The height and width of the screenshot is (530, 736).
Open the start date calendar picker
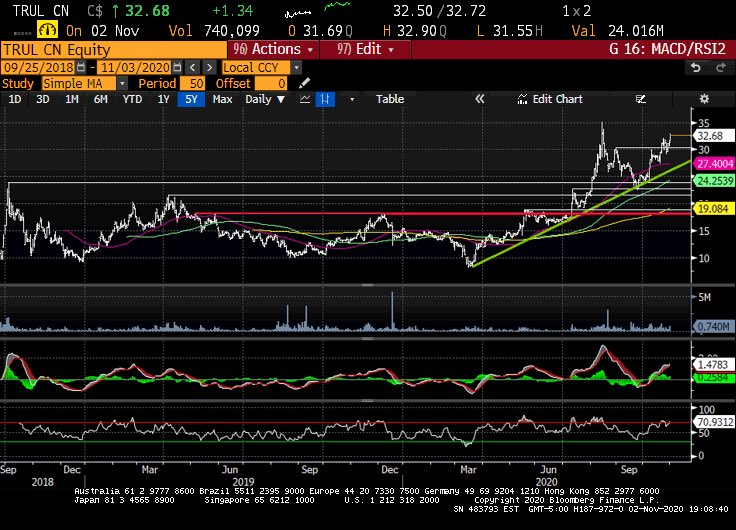pyautogui.click(x=81, y=68)
